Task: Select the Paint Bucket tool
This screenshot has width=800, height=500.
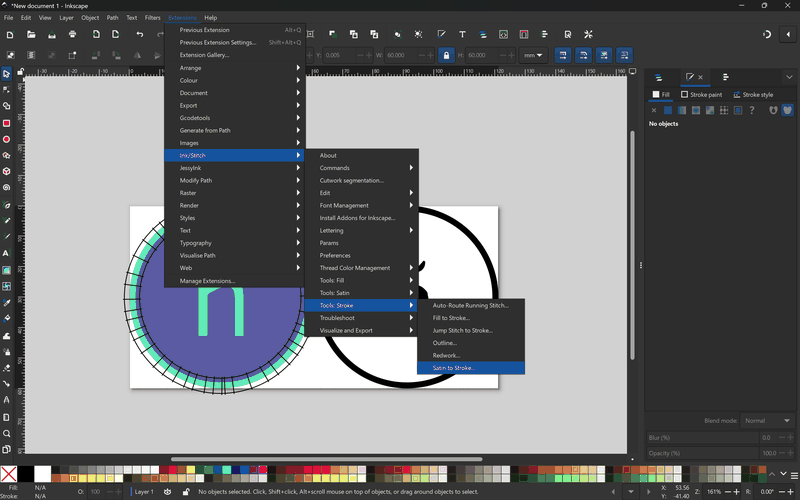Action: [x=6, y=319]
